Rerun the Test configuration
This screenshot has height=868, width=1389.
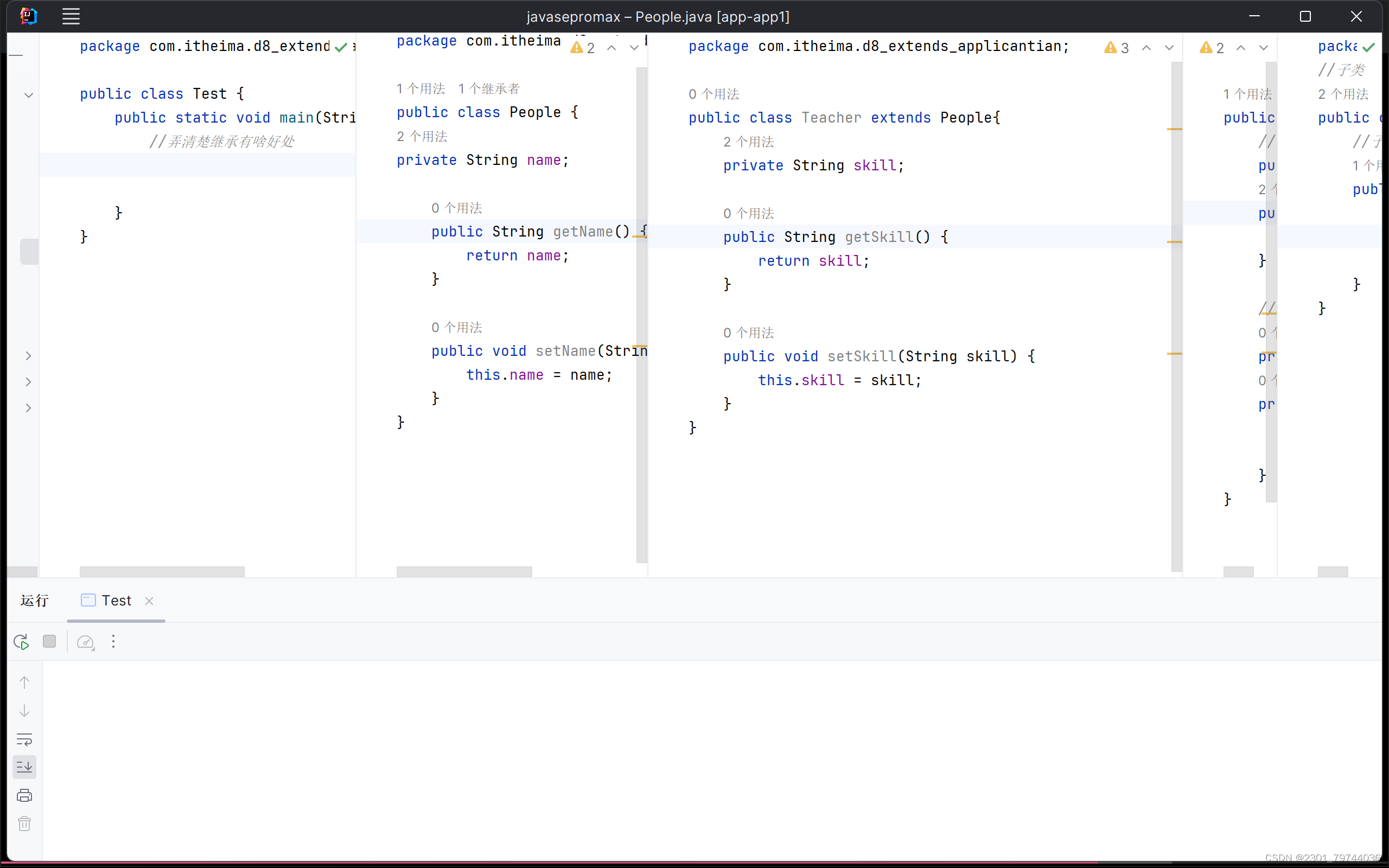22,642
